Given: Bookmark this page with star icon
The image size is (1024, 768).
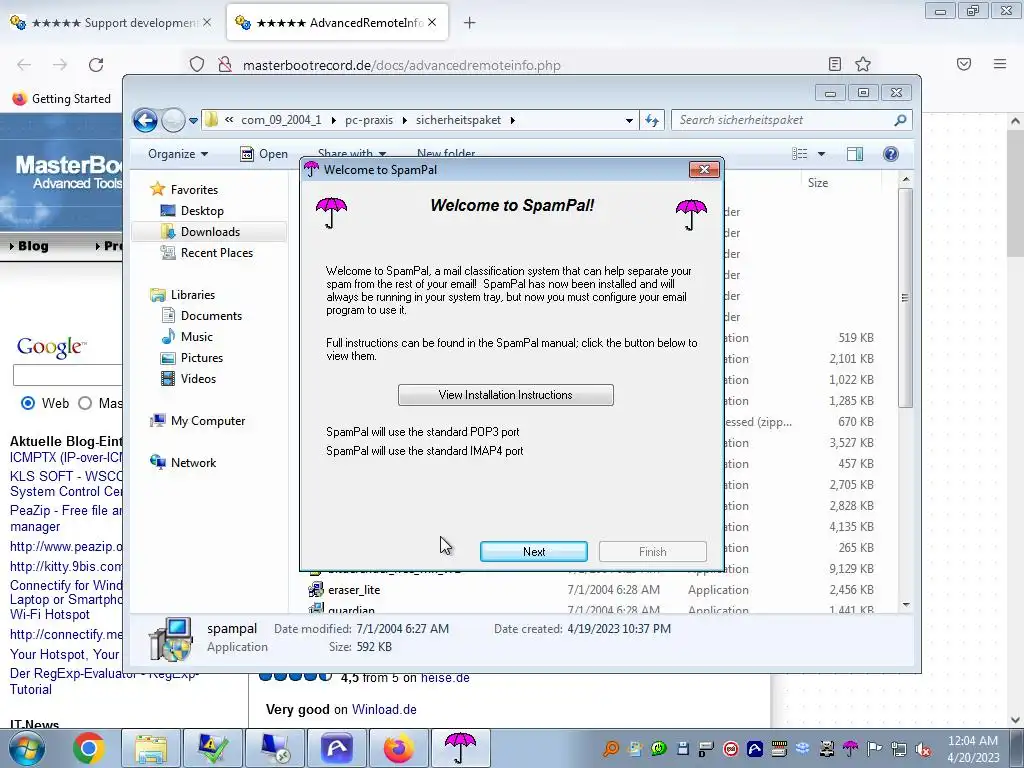Looking at the screenshot, I should (x=863, y=64).
